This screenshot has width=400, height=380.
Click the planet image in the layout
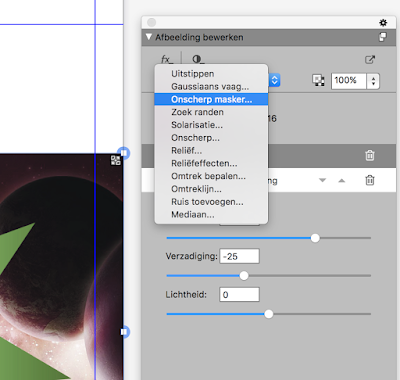pyautogui.click(x=61, y=267)
